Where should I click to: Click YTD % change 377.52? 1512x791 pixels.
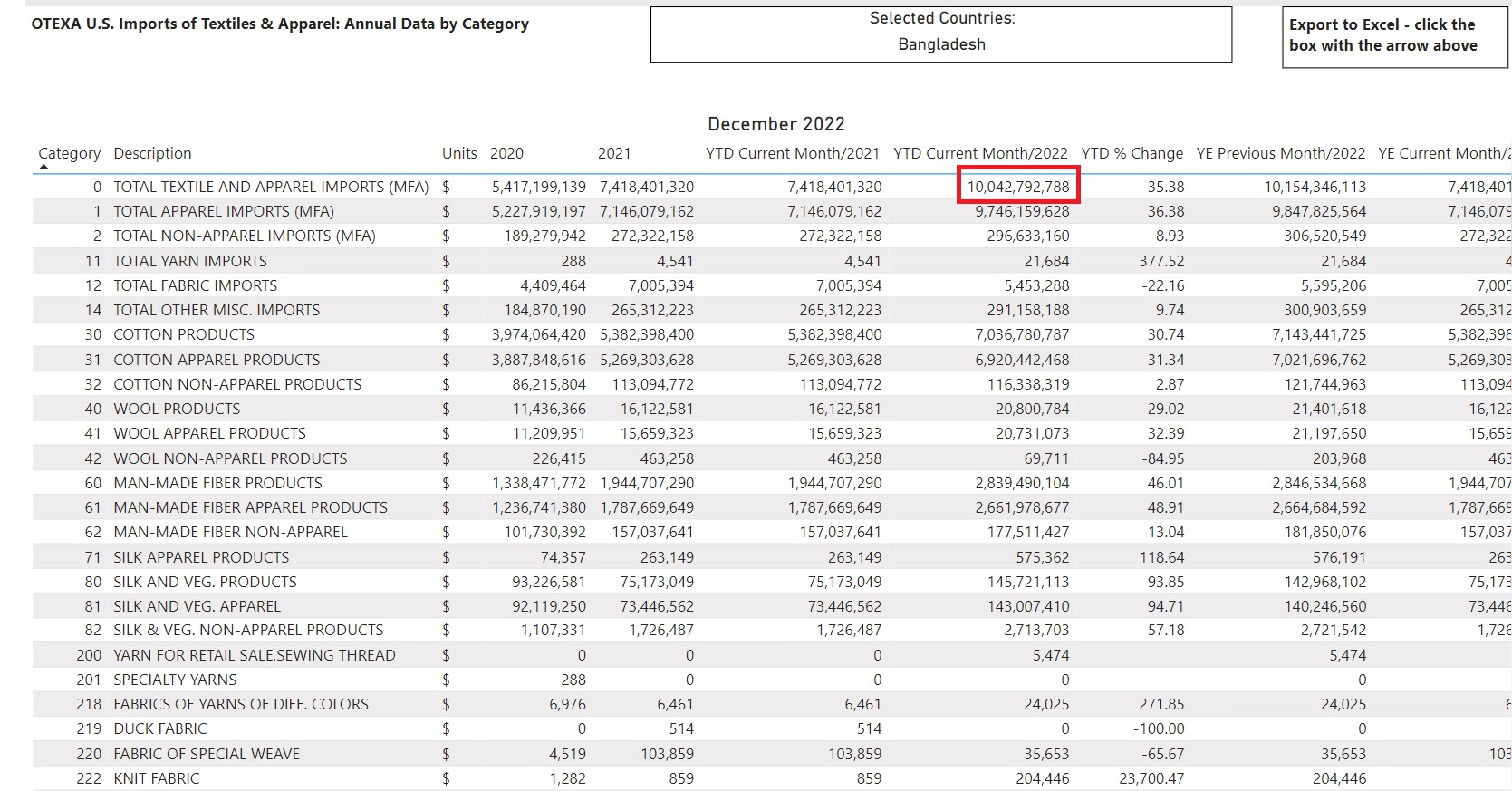click(1161, 261)
